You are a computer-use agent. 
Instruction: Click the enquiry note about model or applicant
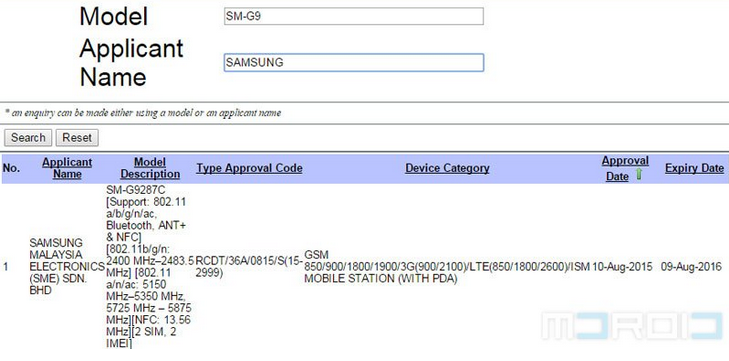point(143,113)
